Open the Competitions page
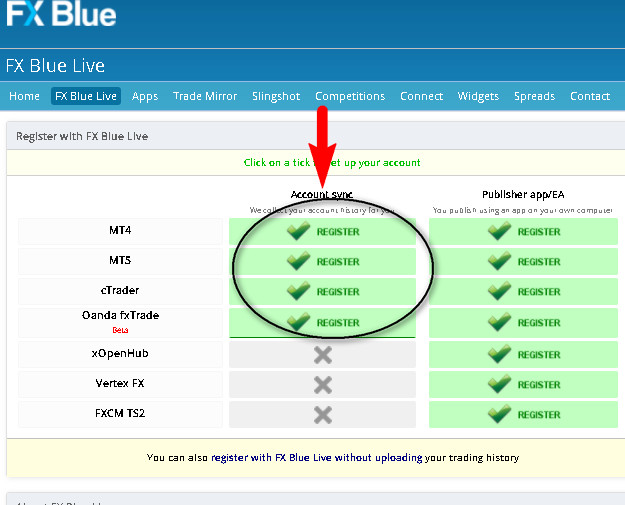The image size is (625, 505). click(350, 96)
